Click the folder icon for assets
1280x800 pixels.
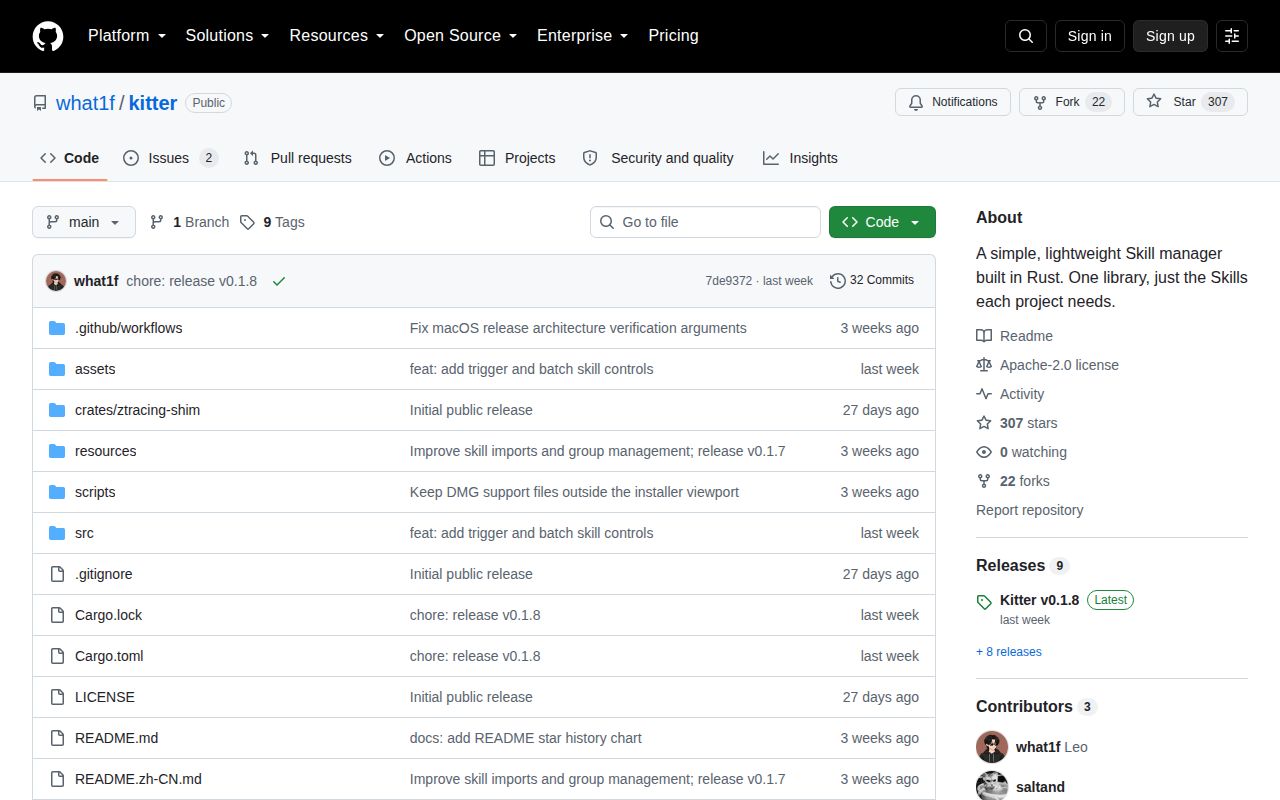coord(57,369)
